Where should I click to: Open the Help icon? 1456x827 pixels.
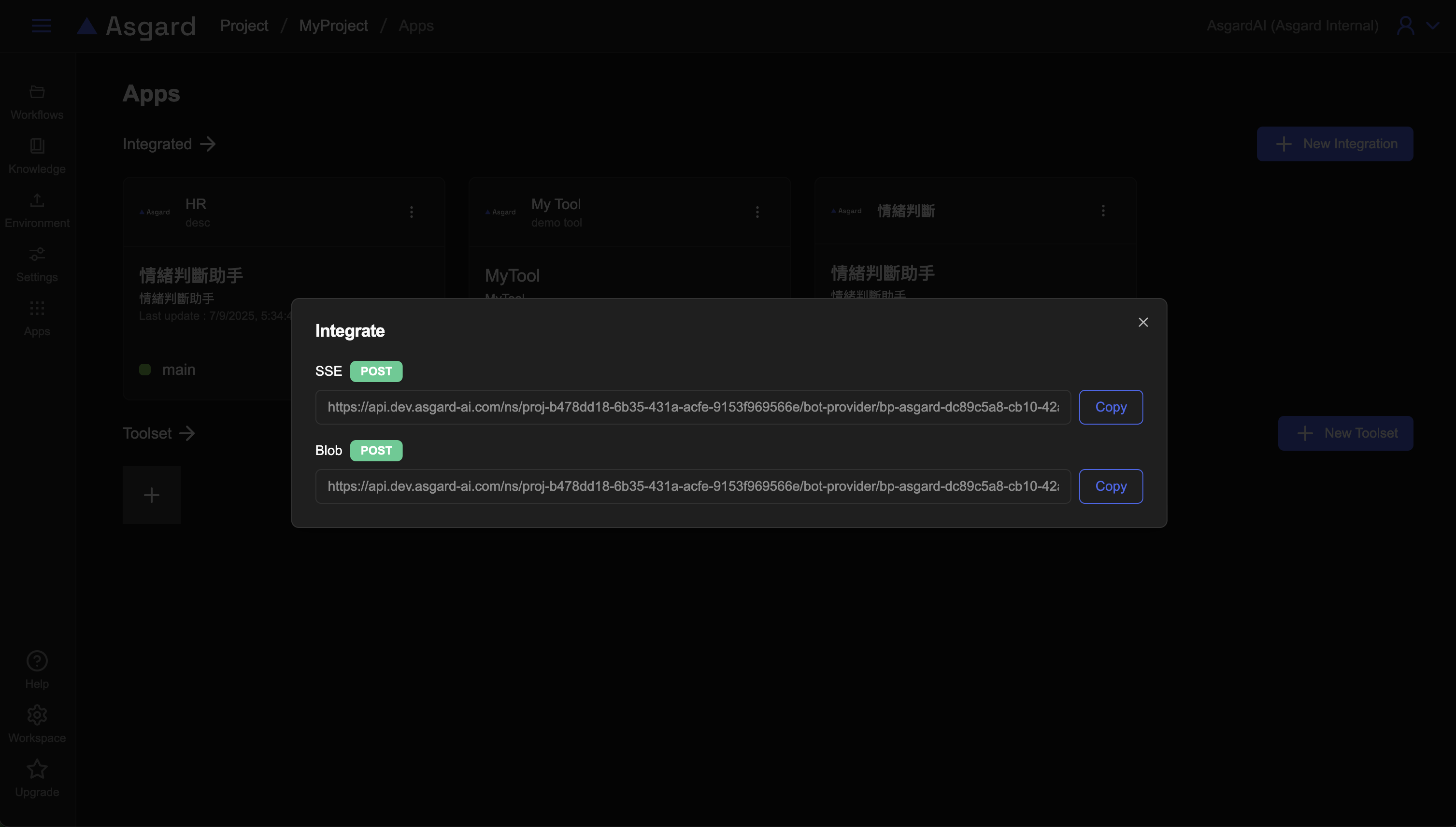pos(37,660)
